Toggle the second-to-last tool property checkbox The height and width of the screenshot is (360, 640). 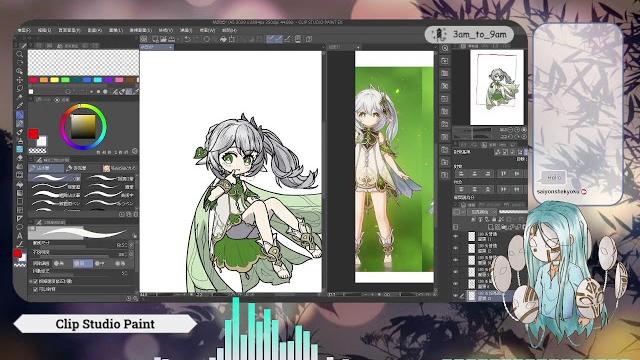click(x=36, y=281)
